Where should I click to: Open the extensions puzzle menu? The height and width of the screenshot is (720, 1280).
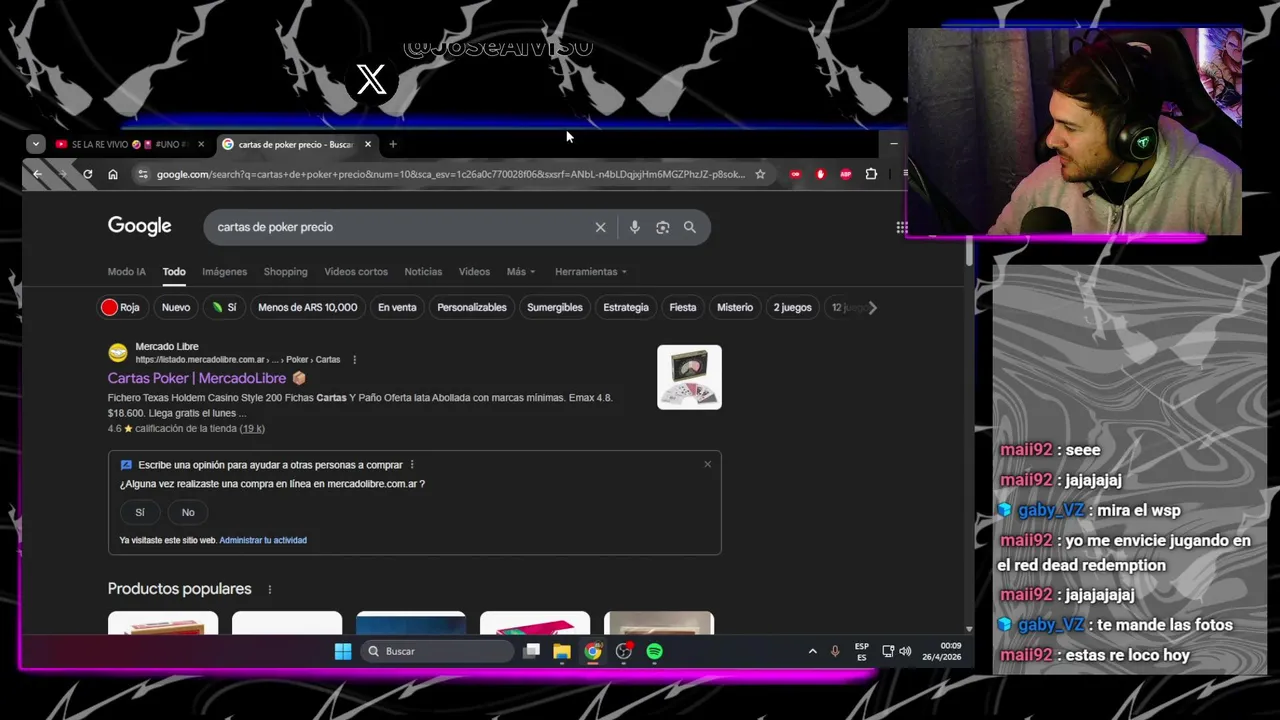[871, 174]
